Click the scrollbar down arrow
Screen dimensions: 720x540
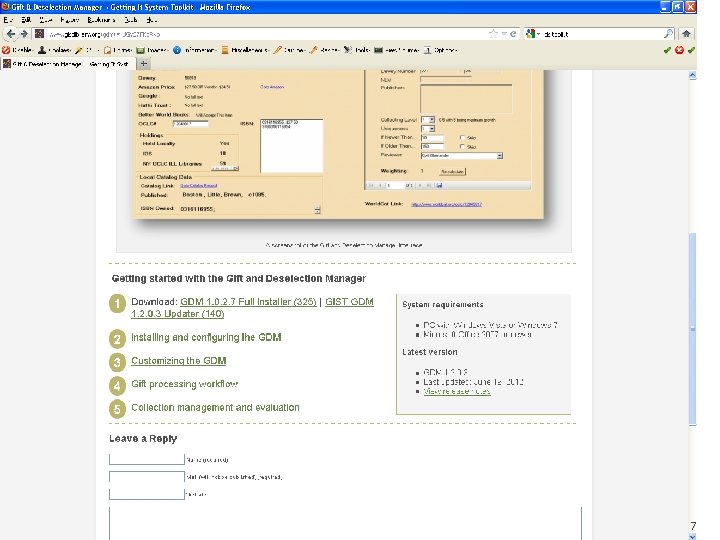pyautogui.click(x=692, y=536)
